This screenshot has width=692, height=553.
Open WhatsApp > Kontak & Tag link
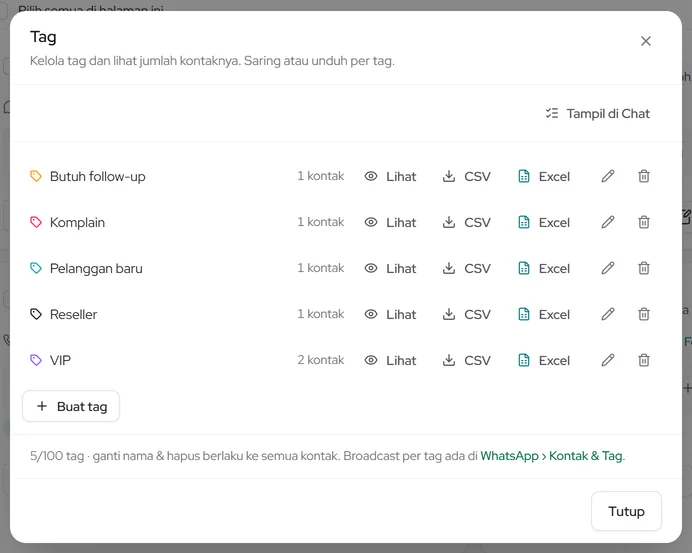[x=552, y=455]
